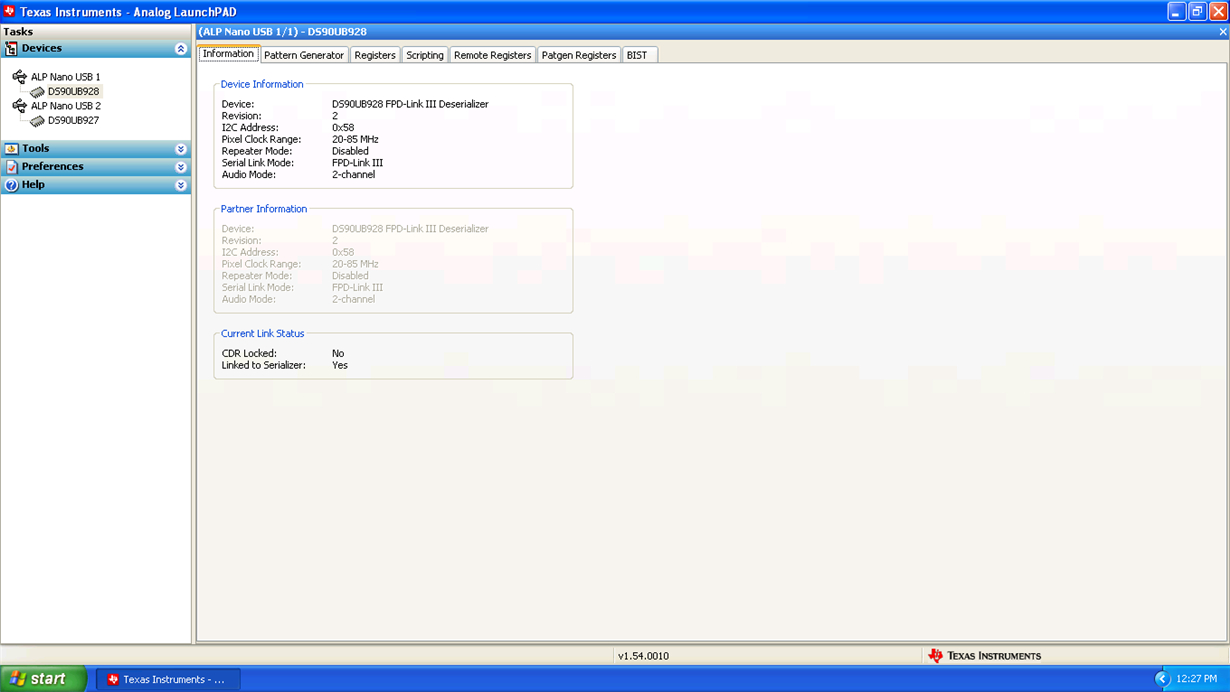Click the USB icon of ALP Nano USB 1
1230x692 pixels.
20,76
